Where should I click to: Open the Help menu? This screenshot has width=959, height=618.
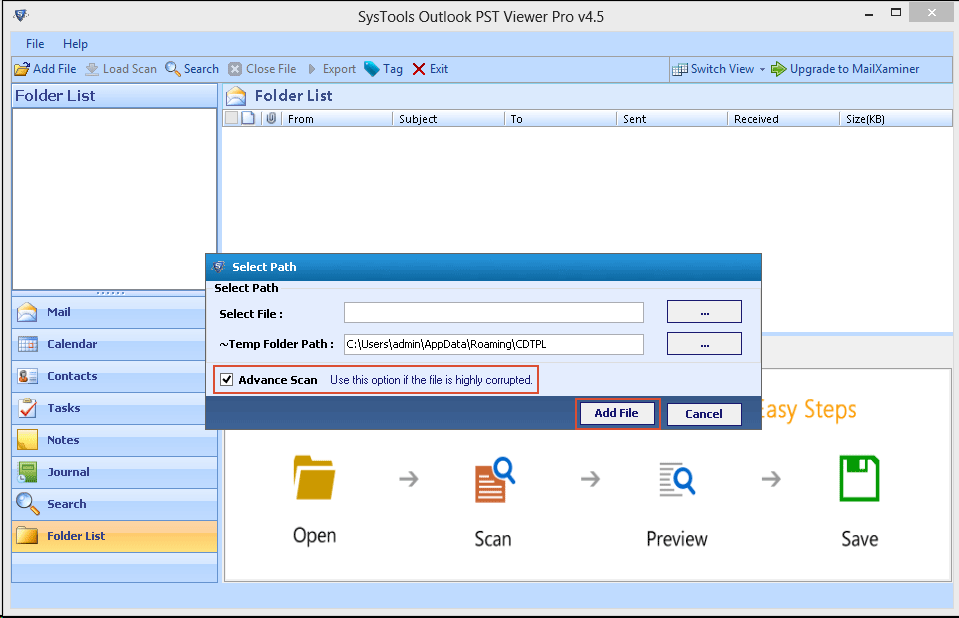[75, 44]
